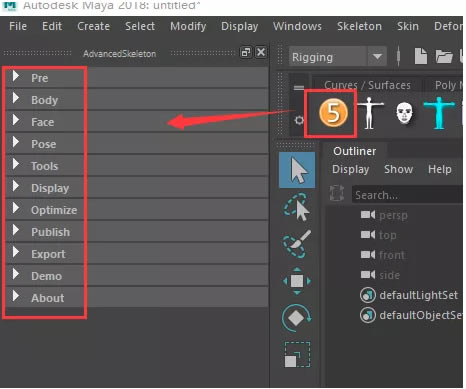
Task: Open the Outliner Show menu
Action: (x=398, y=169)
